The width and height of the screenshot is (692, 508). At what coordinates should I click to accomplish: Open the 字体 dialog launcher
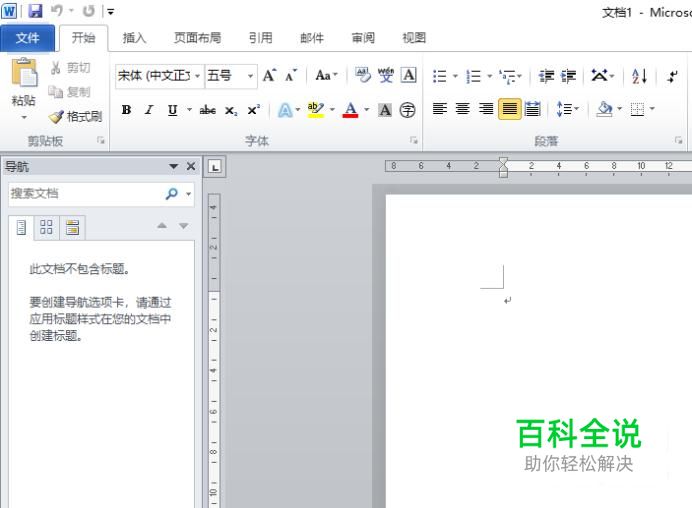(x=414, y=140)
